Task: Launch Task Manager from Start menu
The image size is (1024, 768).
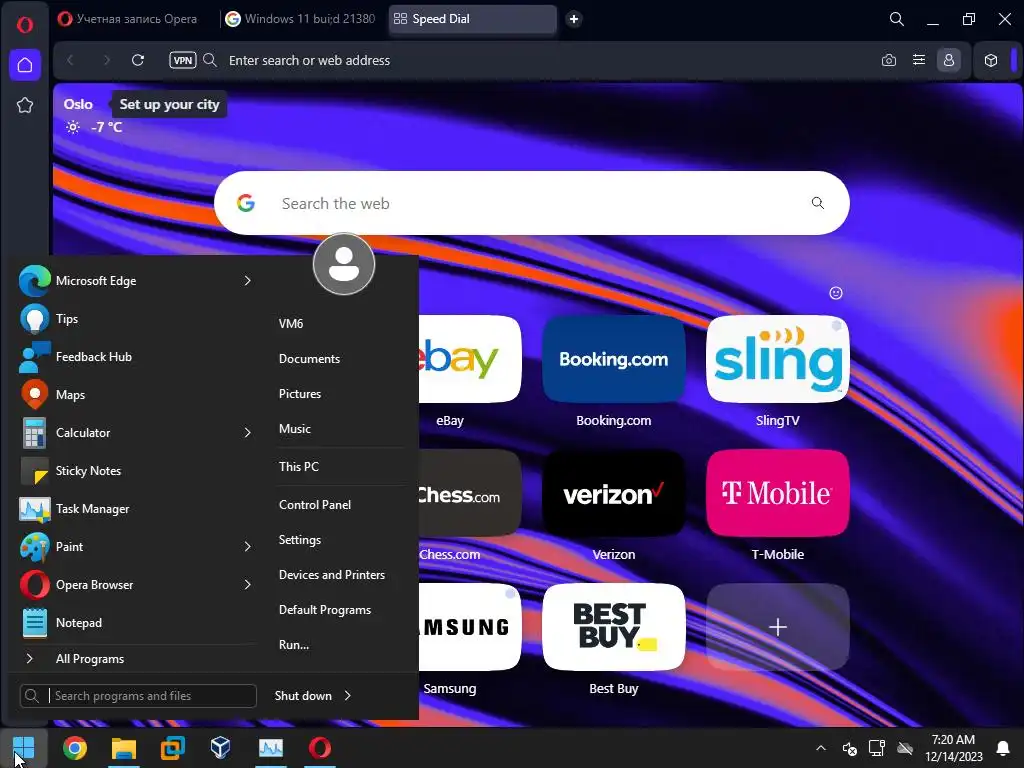Action: [x=136, y=509]
